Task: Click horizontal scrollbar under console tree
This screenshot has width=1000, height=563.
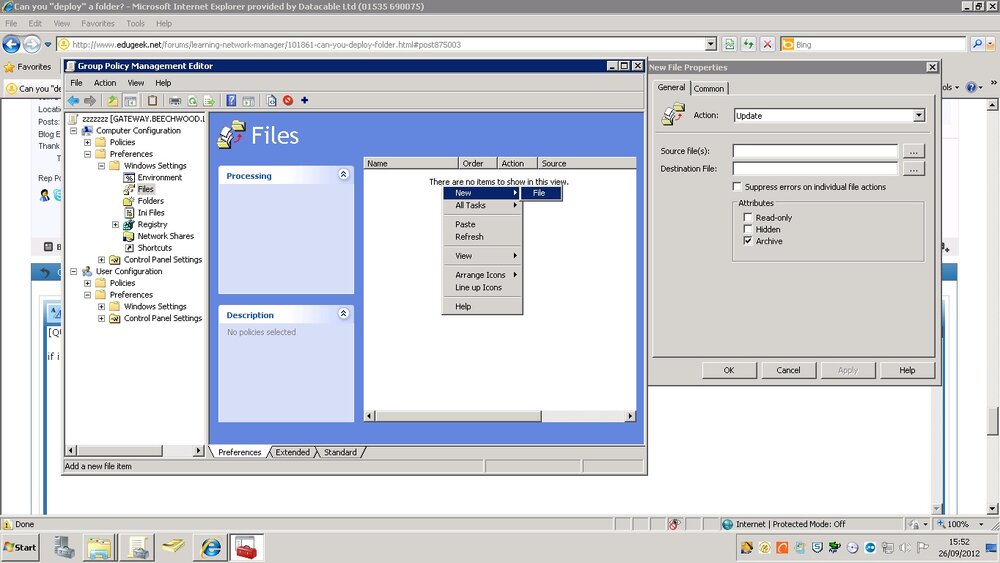Action: click(119, 450)
